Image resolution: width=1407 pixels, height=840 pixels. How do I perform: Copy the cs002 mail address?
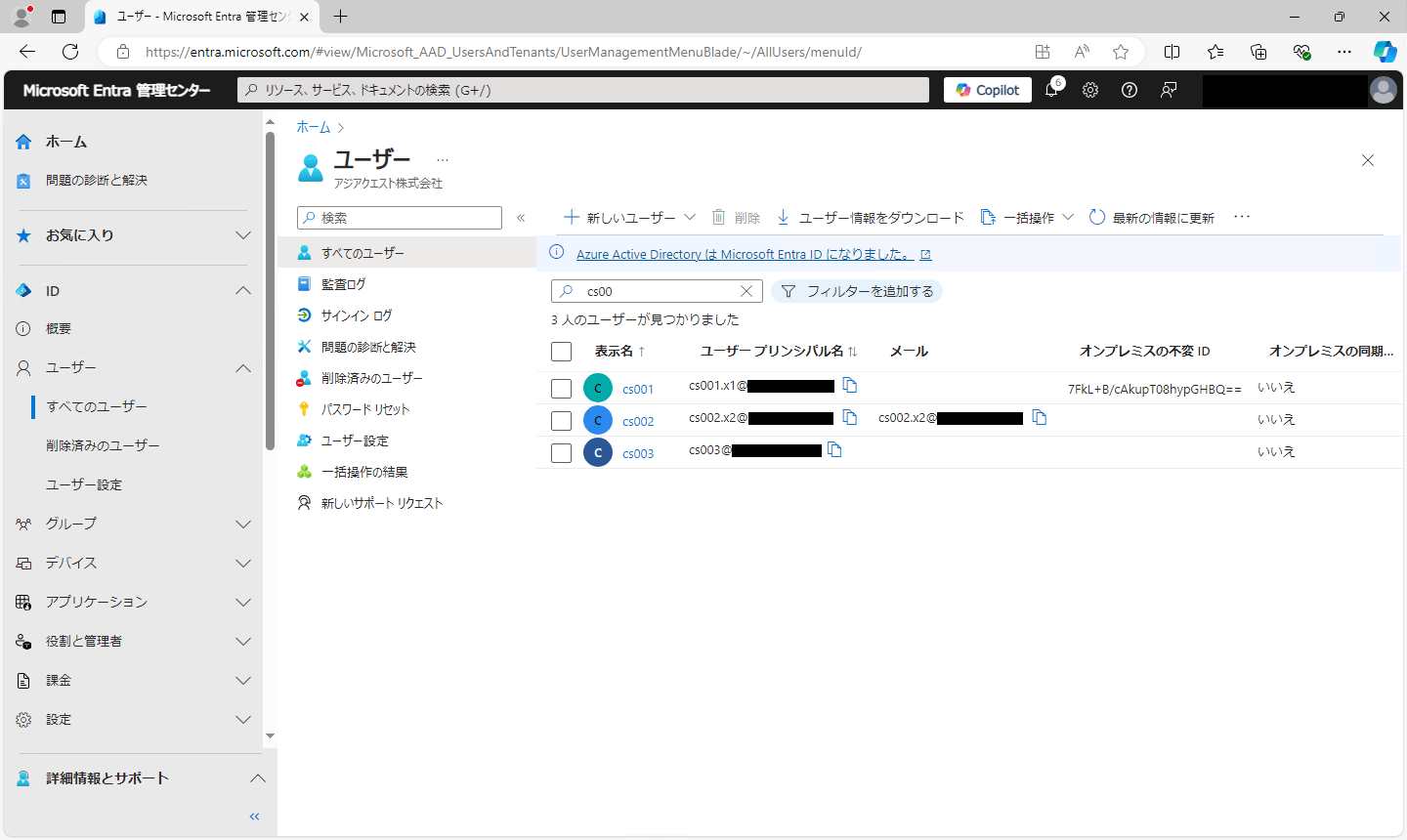point(1040,418)
